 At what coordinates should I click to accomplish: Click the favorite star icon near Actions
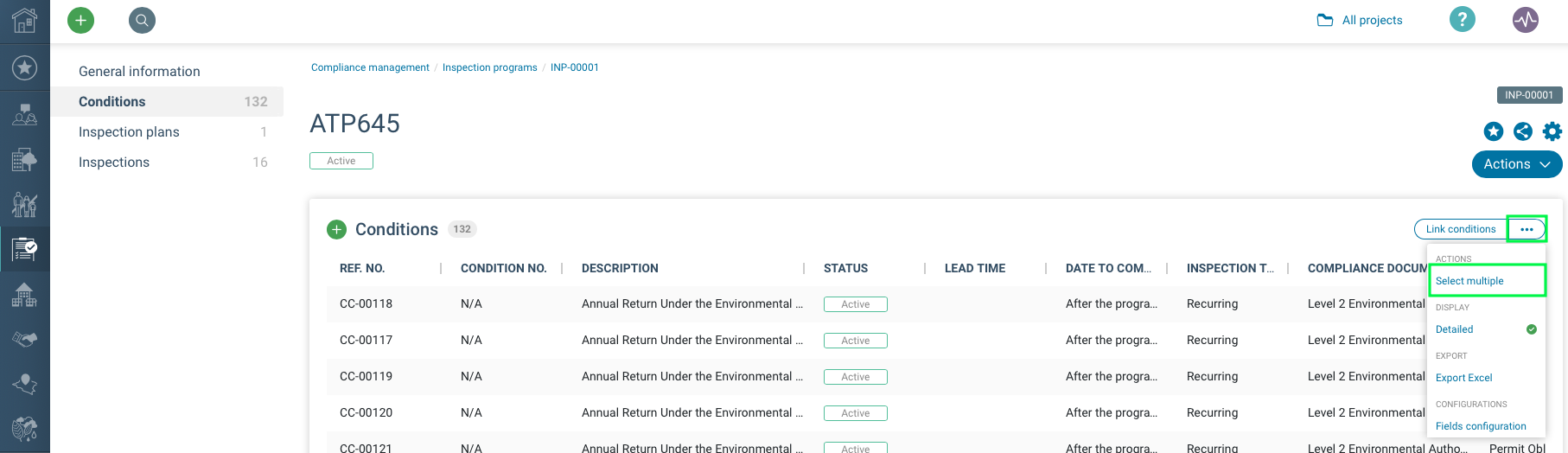[x=1494, y=131]
